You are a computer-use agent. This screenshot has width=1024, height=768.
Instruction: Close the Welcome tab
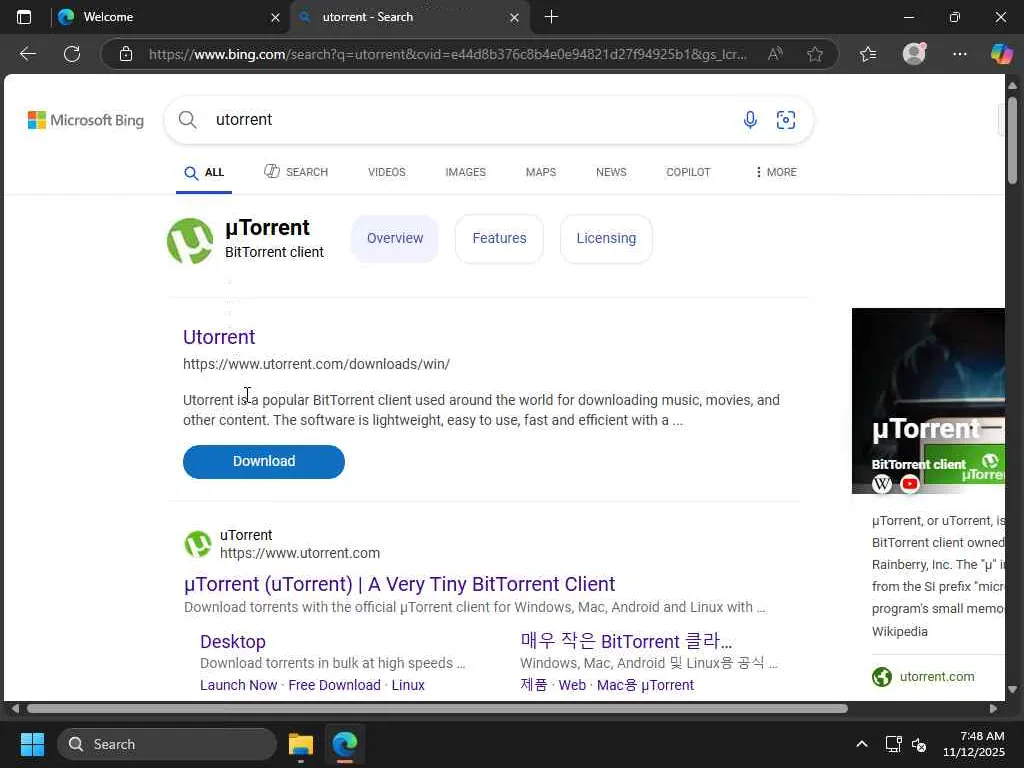(275, 18)
